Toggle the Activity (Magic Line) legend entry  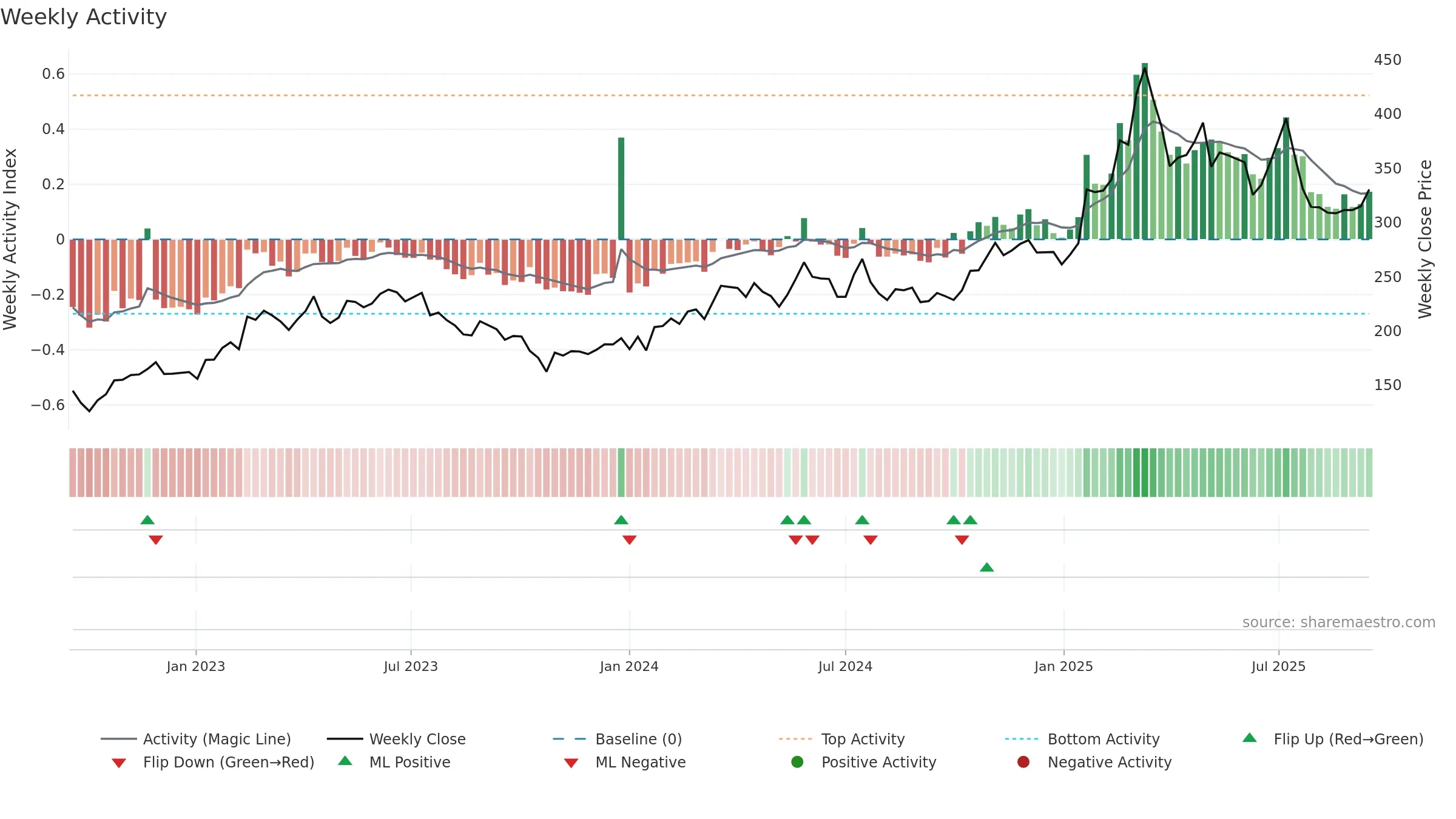tap(195, 739)
